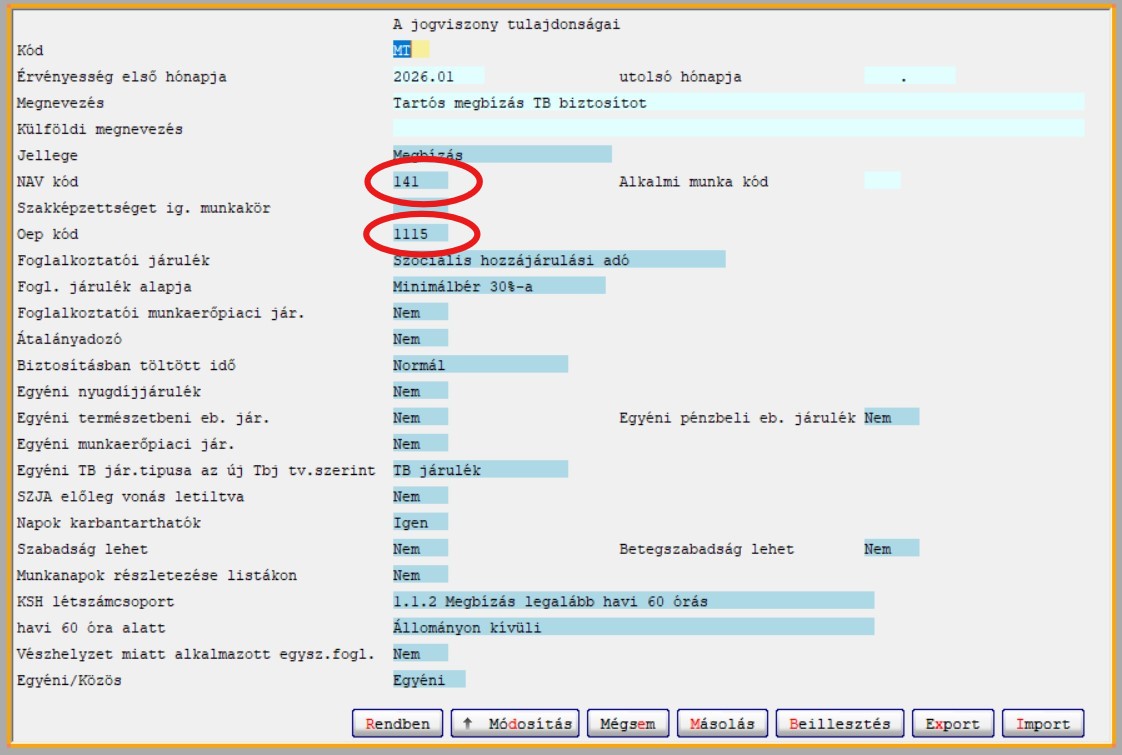Toggle Napok karbantarthatók Igen value
Viewport: 1122px width, 755px height.
coord(420,523)
